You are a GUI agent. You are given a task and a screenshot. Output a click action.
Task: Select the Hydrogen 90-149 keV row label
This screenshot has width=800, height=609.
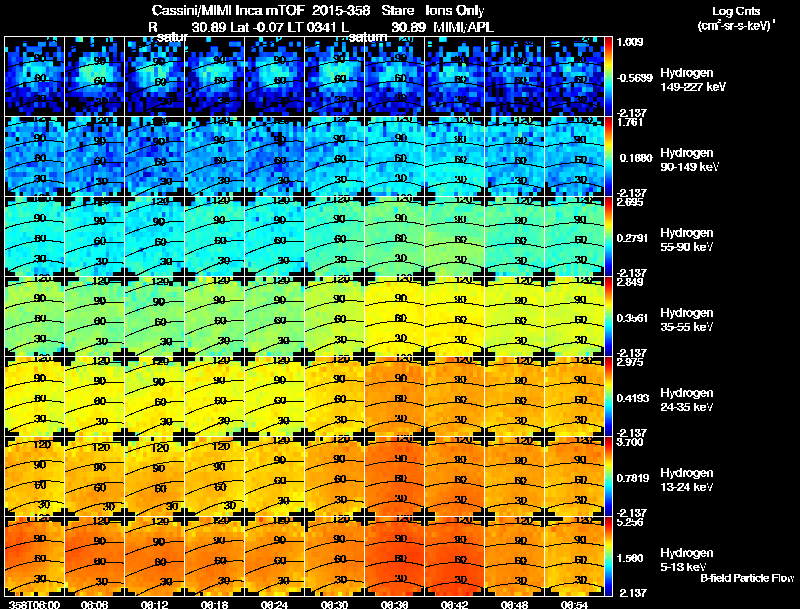(689, 160)
